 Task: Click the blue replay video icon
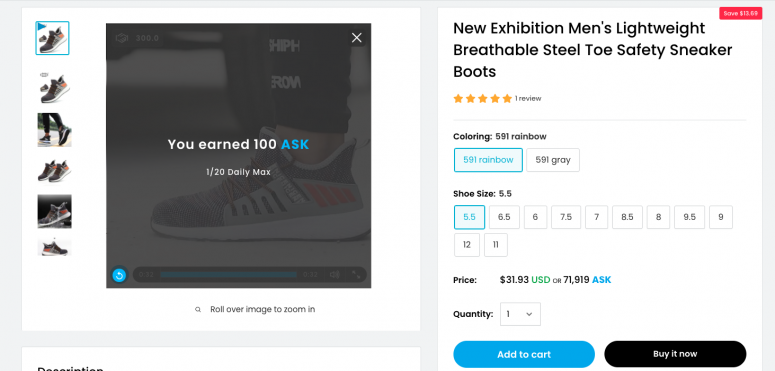tap(119, 275)
